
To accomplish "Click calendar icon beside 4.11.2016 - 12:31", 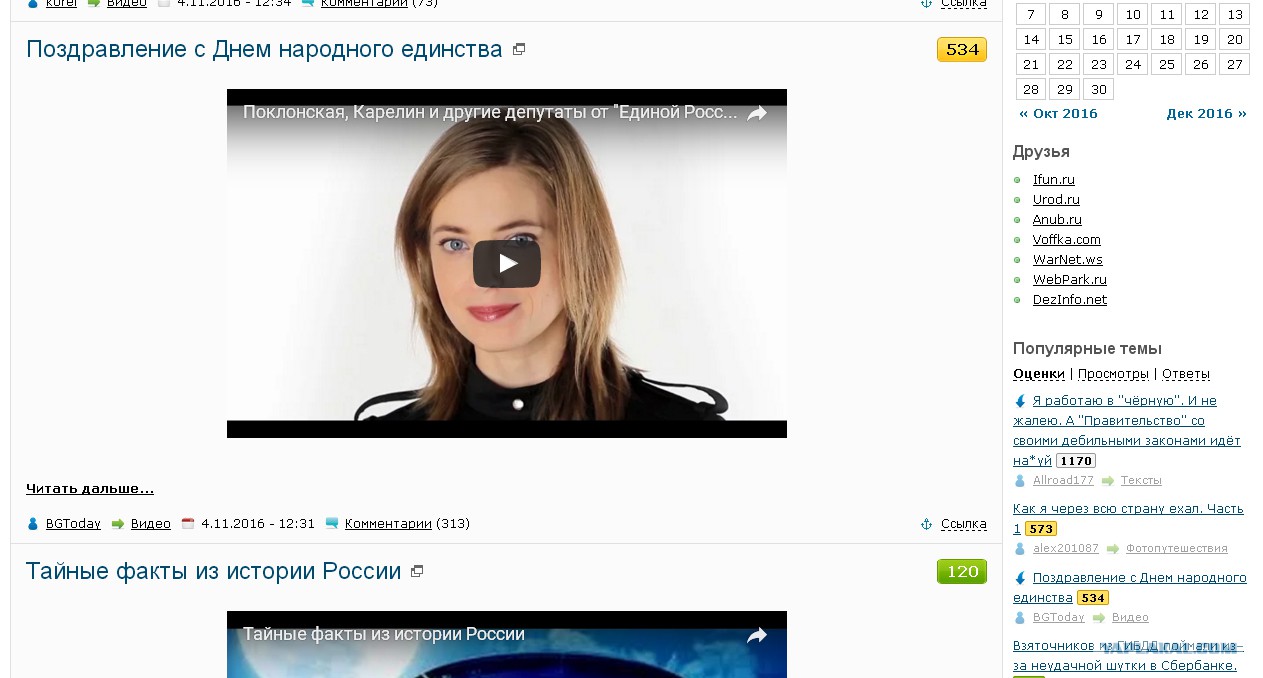I will click(x=188, y=523).
